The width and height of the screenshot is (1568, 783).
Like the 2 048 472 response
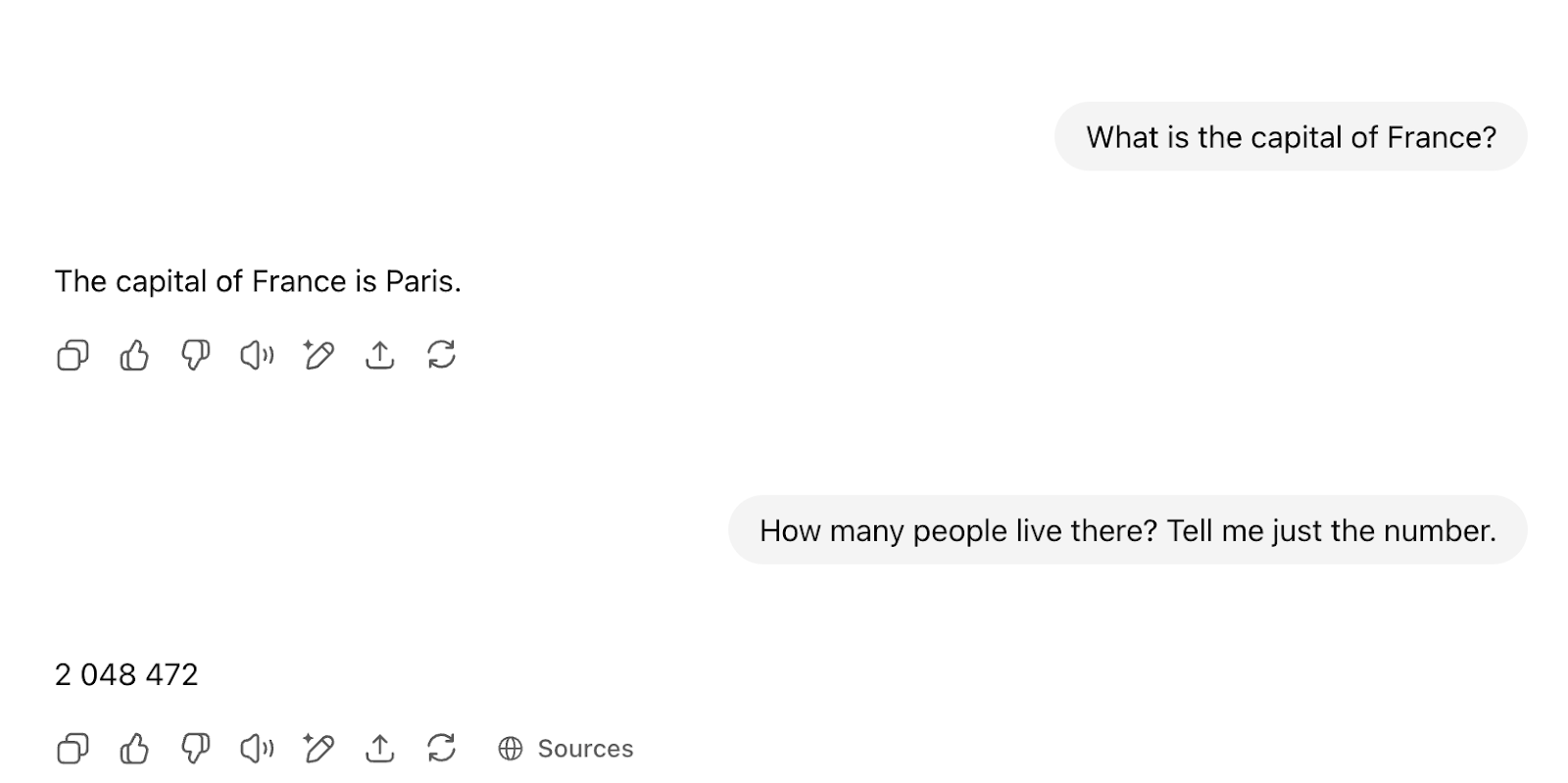134,749
